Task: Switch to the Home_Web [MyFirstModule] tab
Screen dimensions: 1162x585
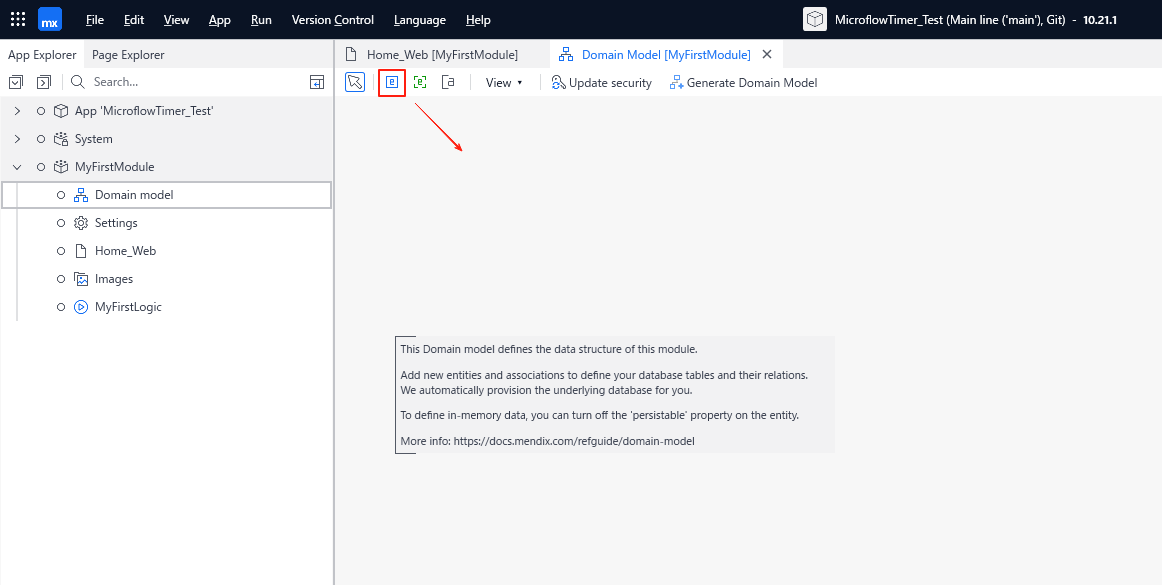Action: (442, 54)
